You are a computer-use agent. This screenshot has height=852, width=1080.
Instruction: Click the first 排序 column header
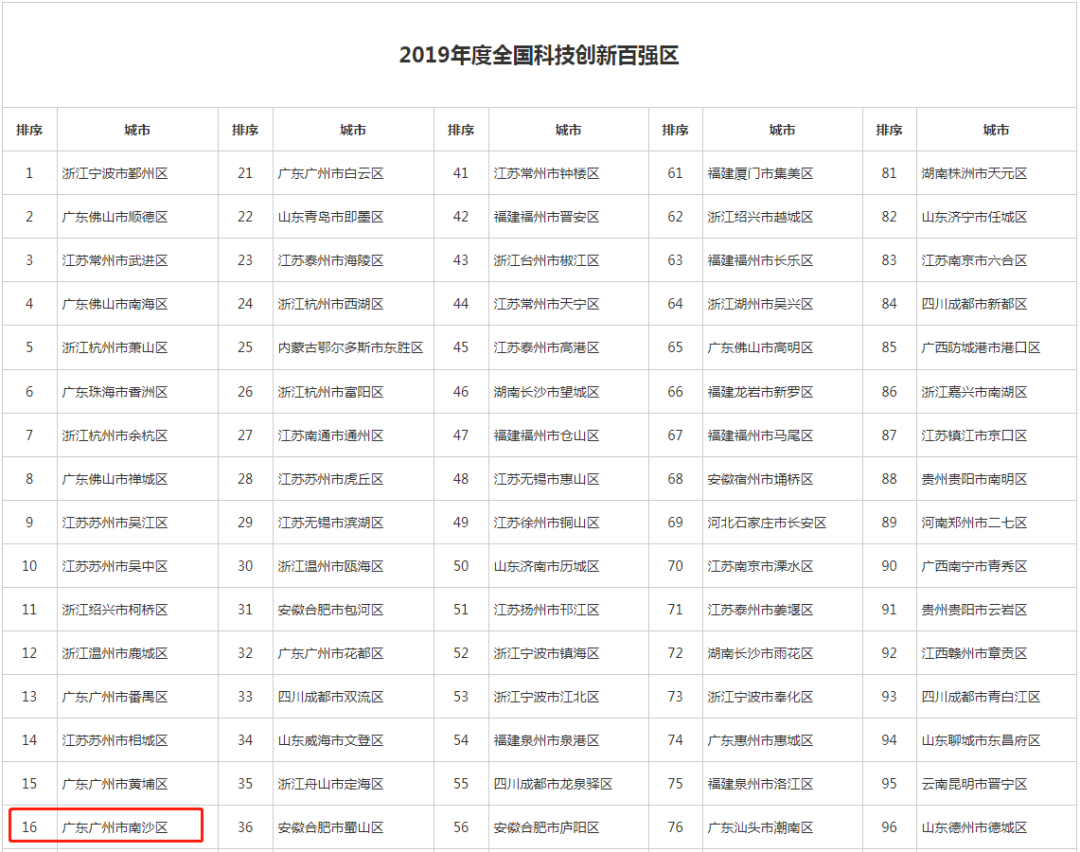coord(29,129)
